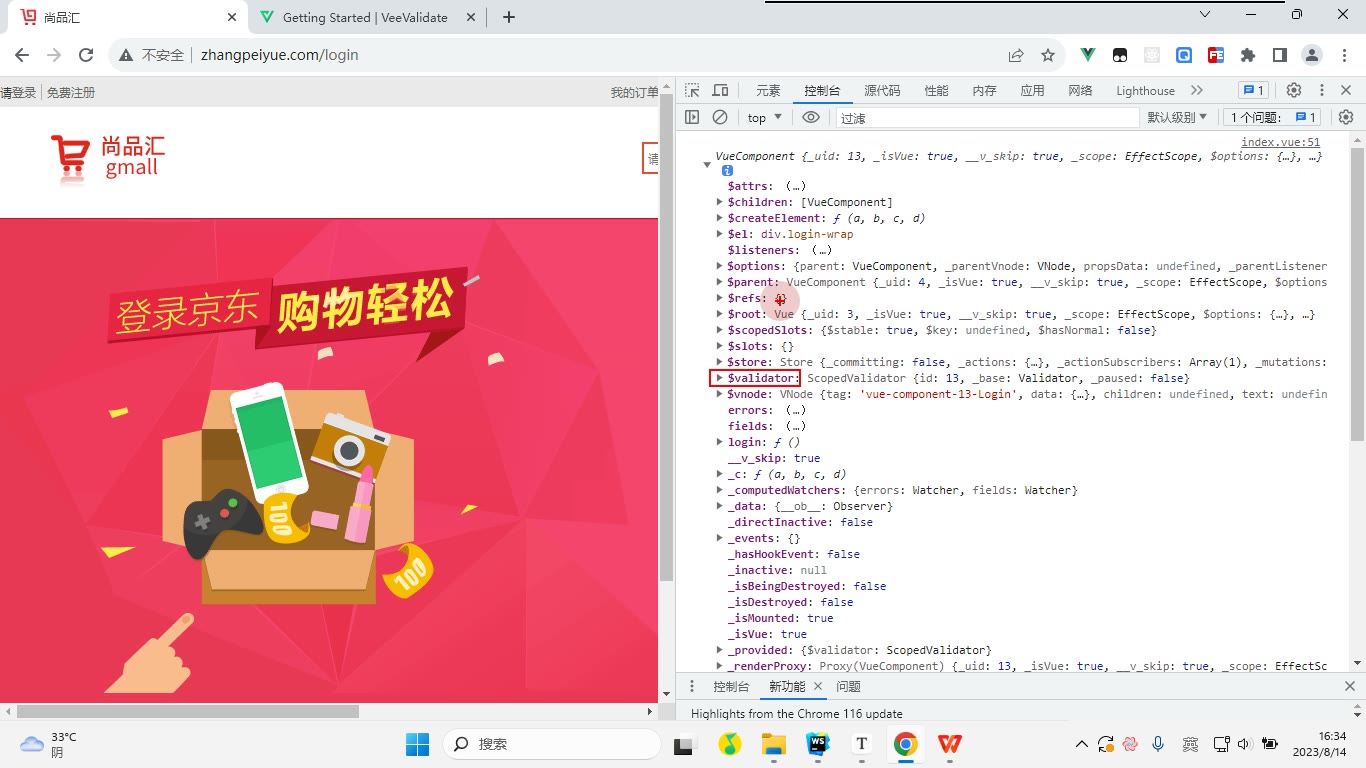Close the 新功能 drawer tab
This screenshot has height=768, width=1366.
tap(817, 686)
